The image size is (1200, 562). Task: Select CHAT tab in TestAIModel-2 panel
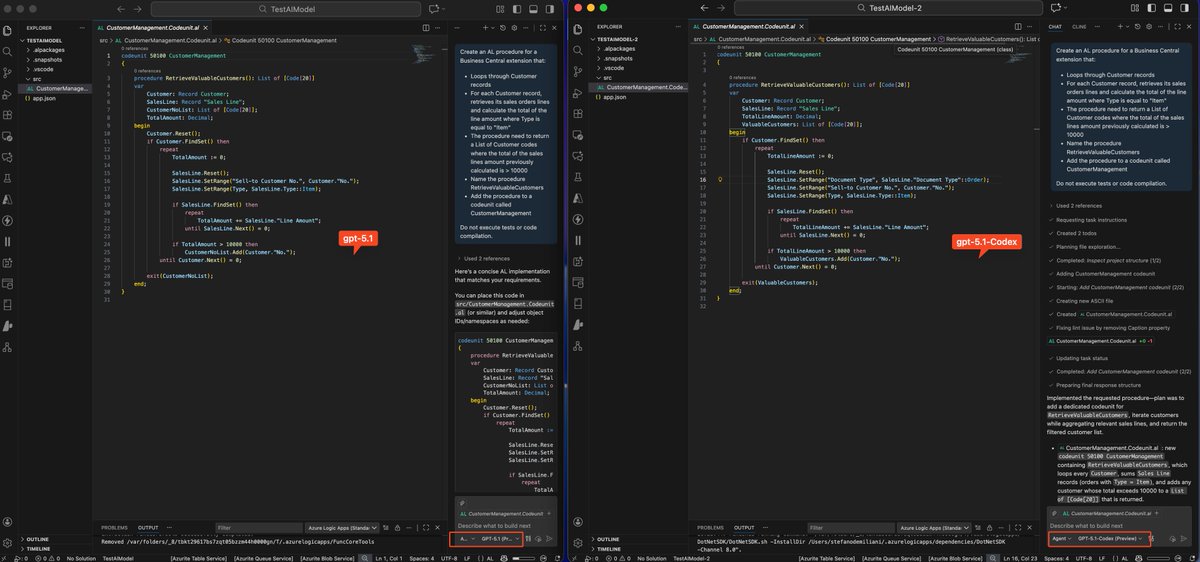tap(1055, 27)
